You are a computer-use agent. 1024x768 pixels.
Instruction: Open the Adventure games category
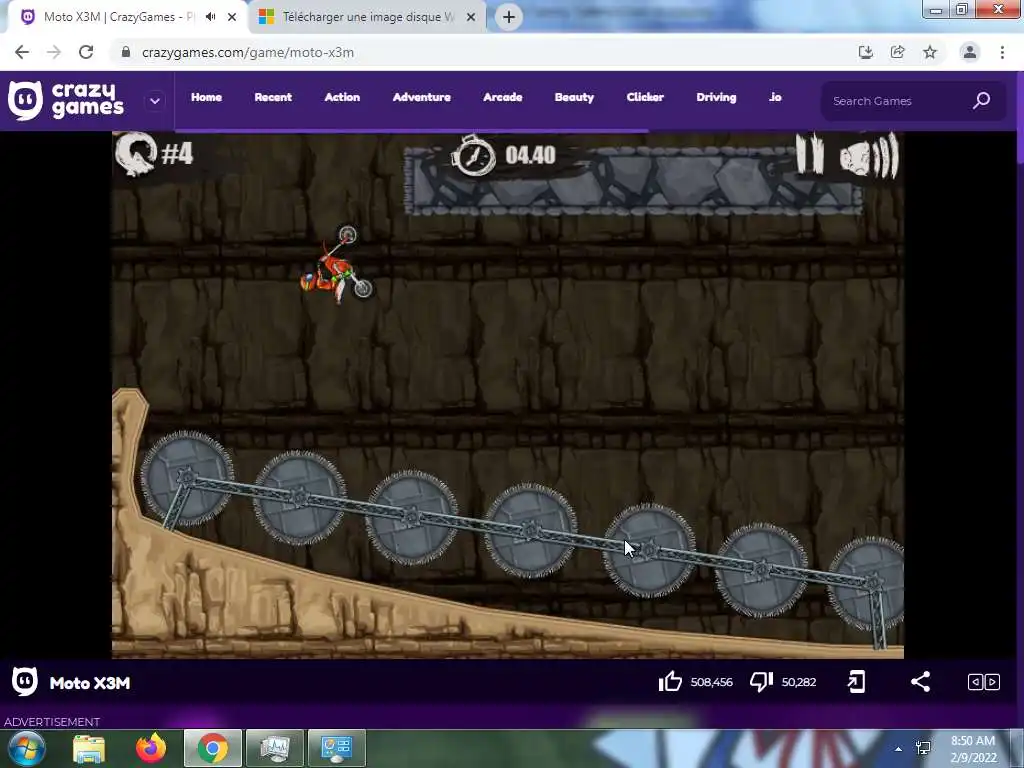point(421,97)
